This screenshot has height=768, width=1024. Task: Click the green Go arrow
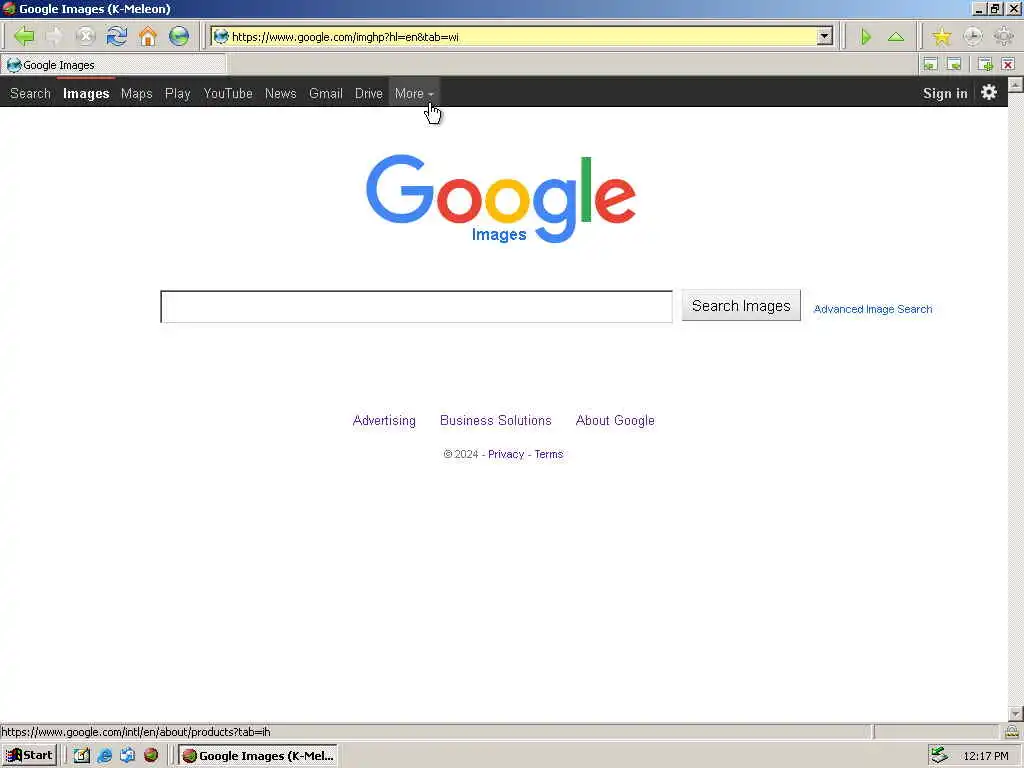[x=866, y=37]
